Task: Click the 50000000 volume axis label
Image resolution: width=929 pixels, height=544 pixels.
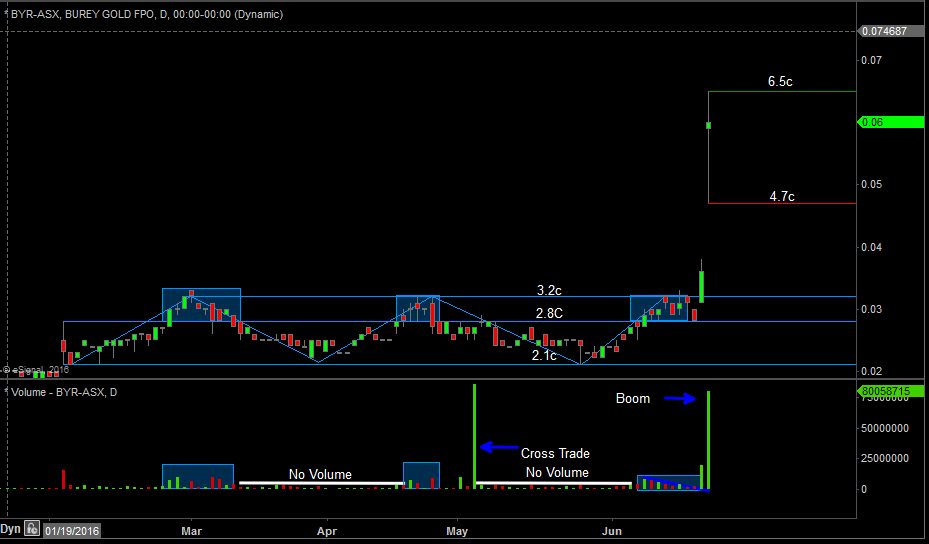Action: [x=885, y=428]
